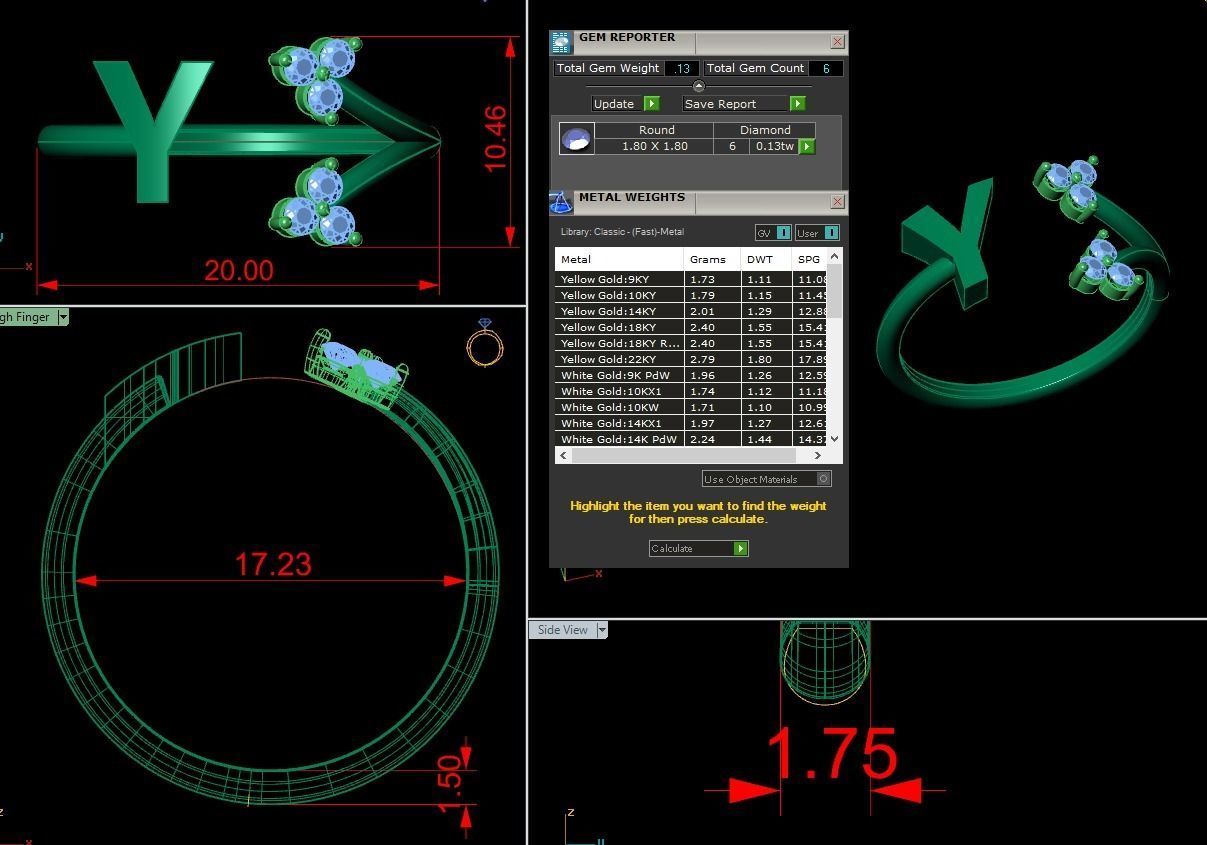Collapse Gem Reporter with the up-arrow handle

click(x=698, y=87)
